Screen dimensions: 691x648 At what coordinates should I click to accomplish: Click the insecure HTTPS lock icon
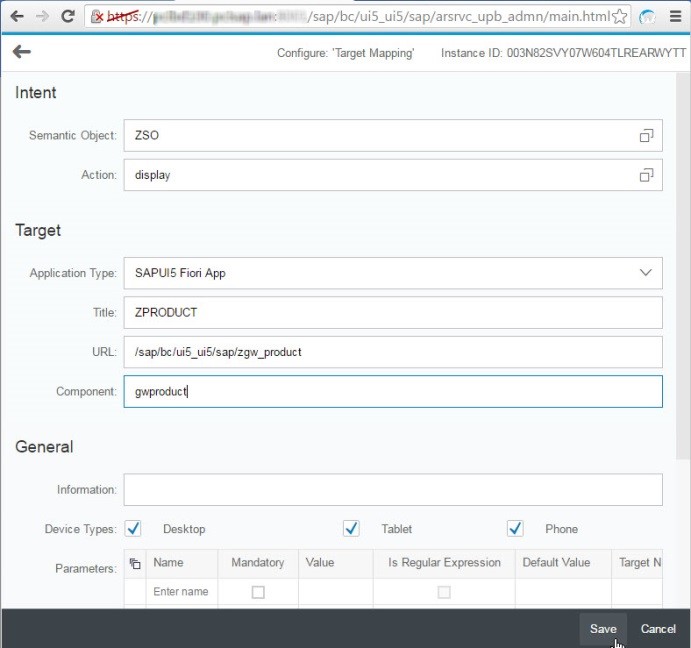[x=98, y=17]
